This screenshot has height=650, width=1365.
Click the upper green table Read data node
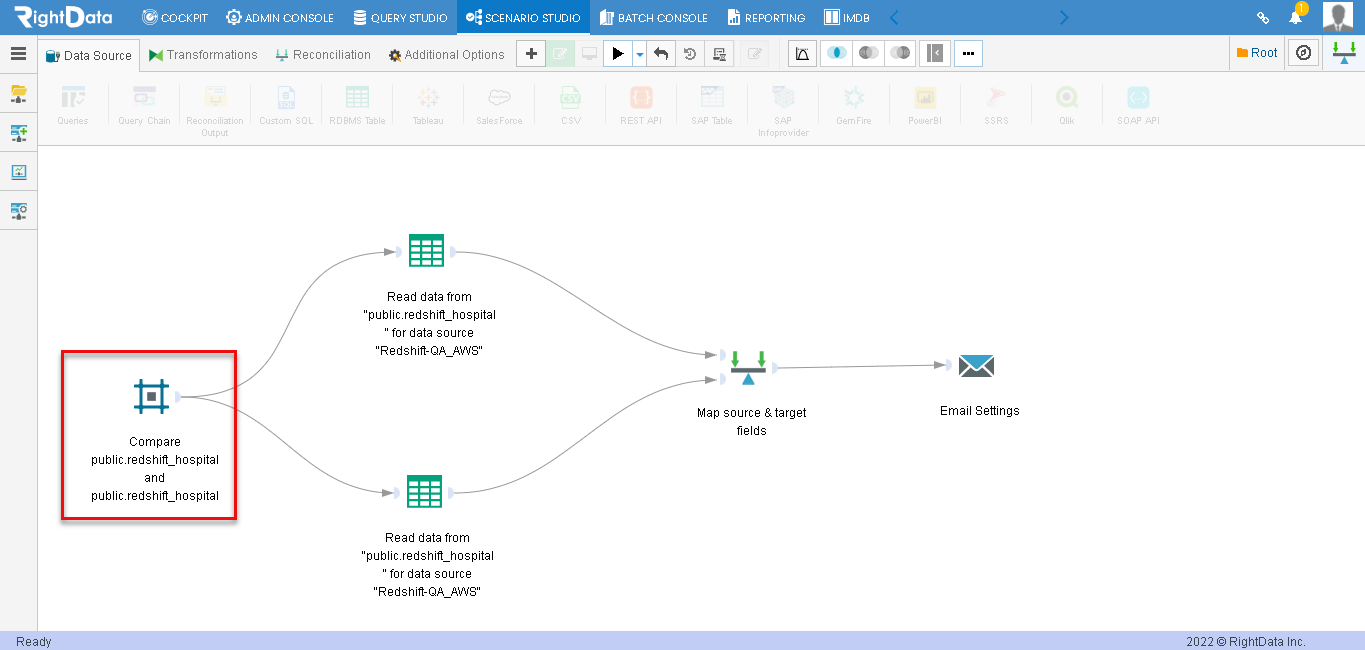[426, 250]
